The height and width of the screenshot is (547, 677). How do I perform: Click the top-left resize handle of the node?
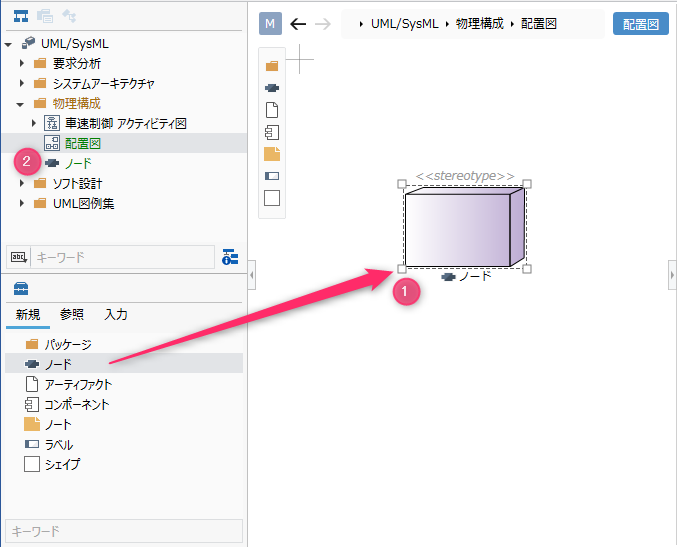(402, 184)
